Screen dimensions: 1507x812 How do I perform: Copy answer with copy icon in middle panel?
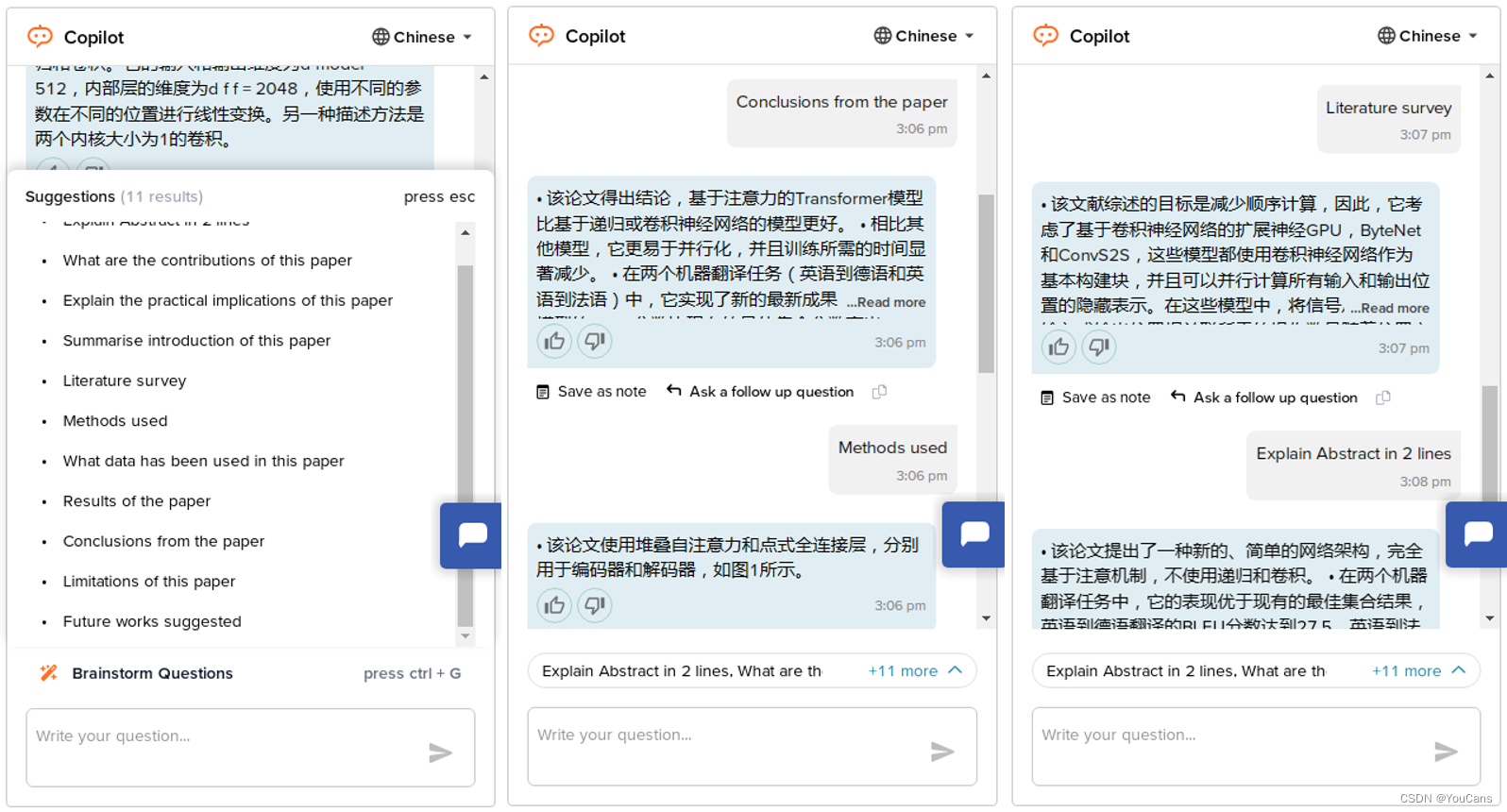(x=879, y=392)
